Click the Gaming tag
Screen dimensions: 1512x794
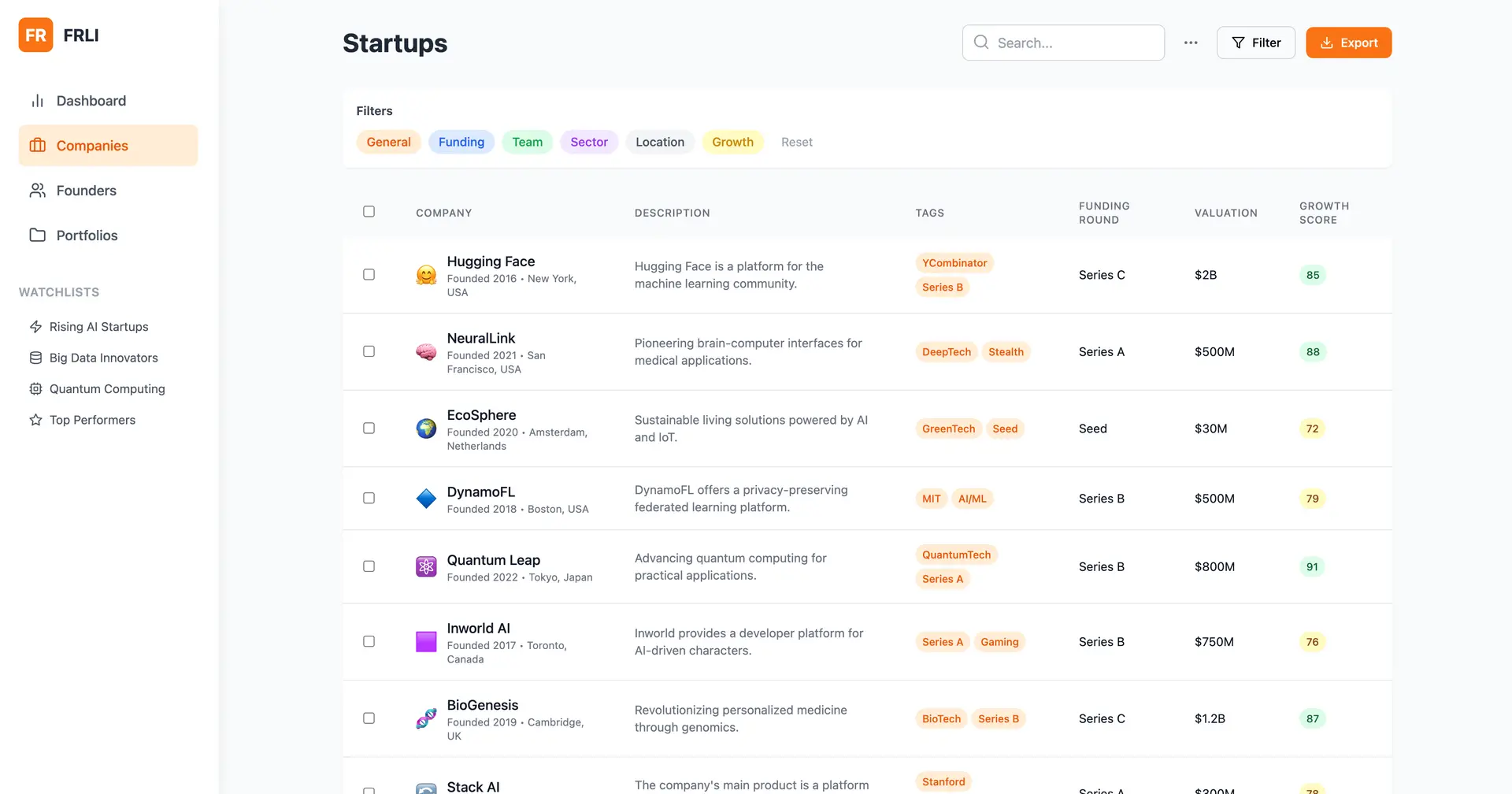[999, 642]
